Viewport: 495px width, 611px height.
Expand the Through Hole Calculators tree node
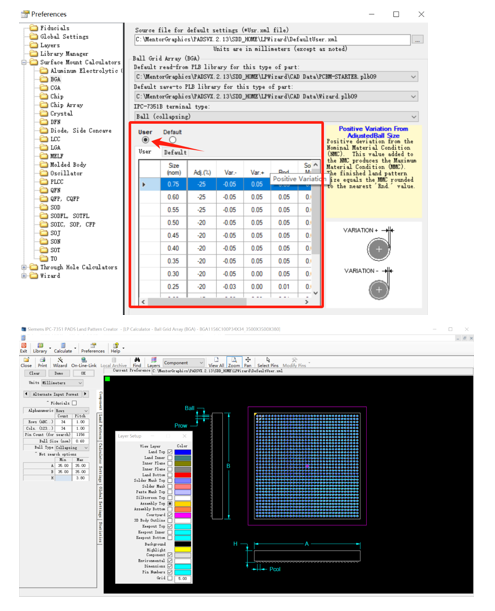(24, 267)
